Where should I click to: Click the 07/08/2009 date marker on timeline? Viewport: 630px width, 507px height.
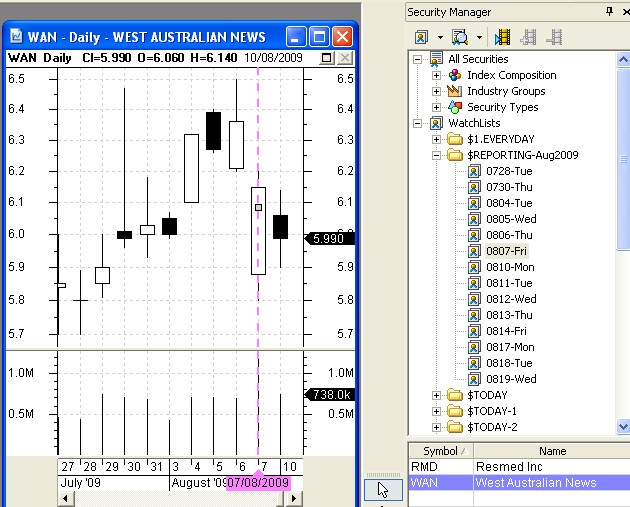click(258, 482)
